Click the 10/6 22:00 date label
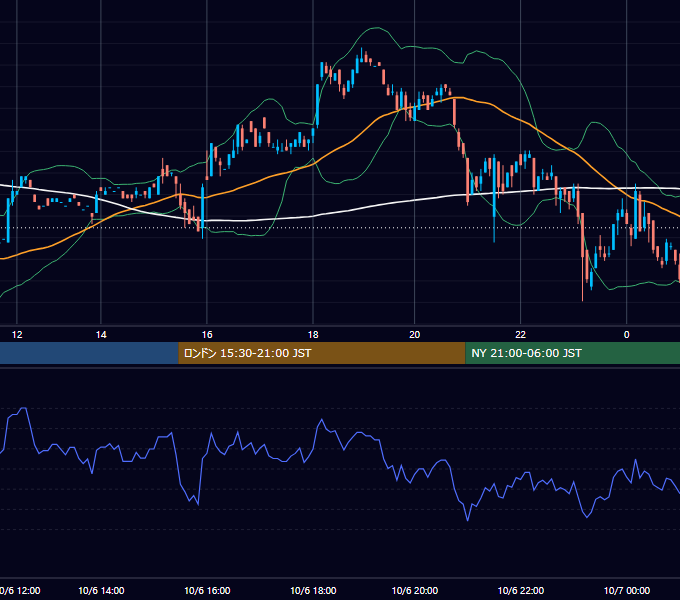The width and height of the screenshot is (680, 600). [x=521, y=590]
